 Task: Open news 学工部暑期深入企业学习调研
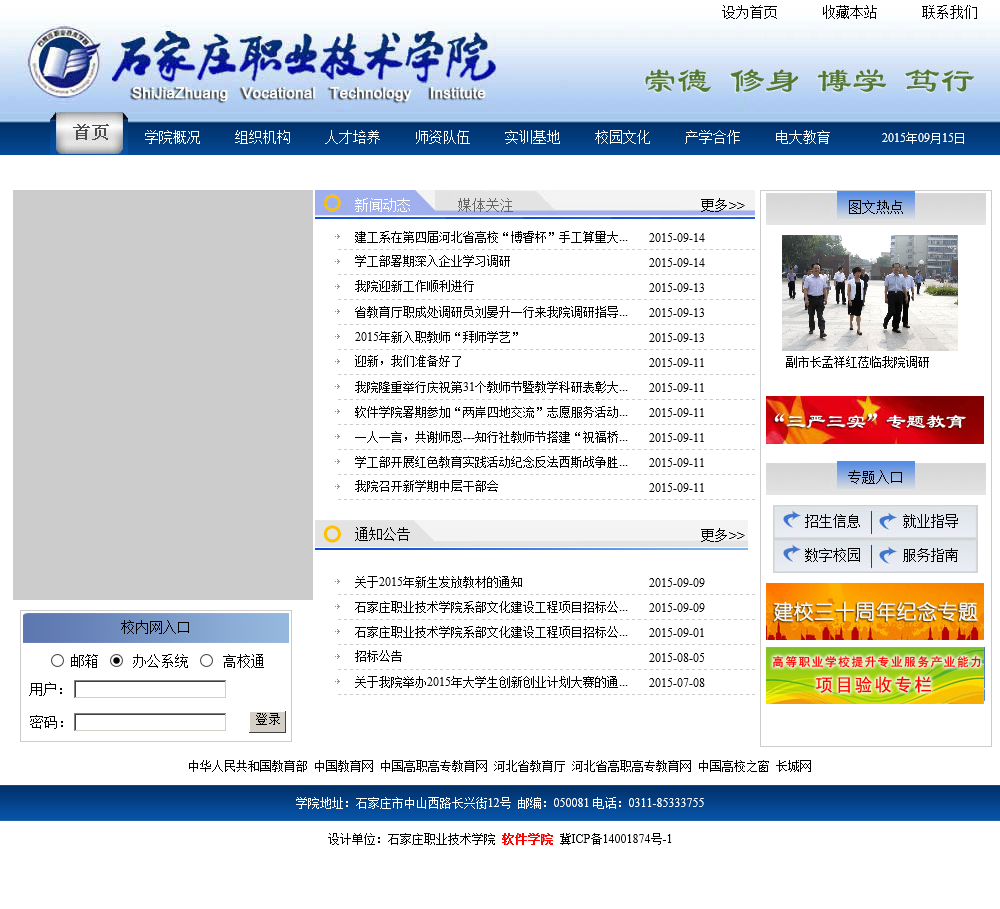point(432,262)
